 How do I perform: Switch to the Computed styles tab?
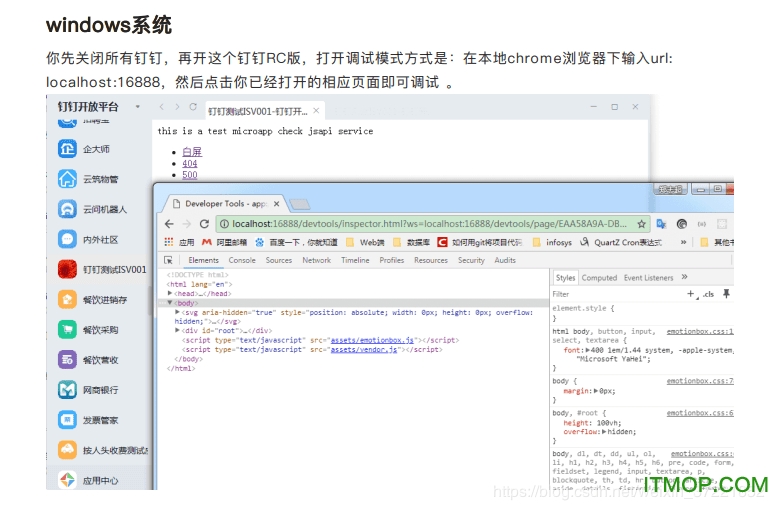(x=599, y=278)
